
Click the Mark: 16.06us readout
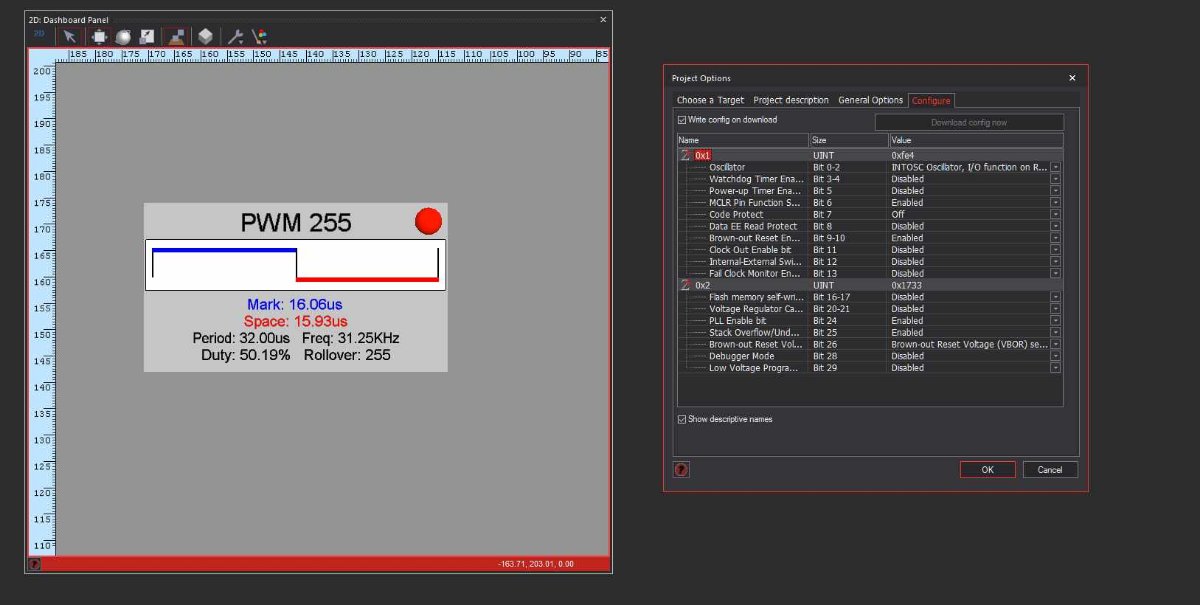tap(296, 304)
